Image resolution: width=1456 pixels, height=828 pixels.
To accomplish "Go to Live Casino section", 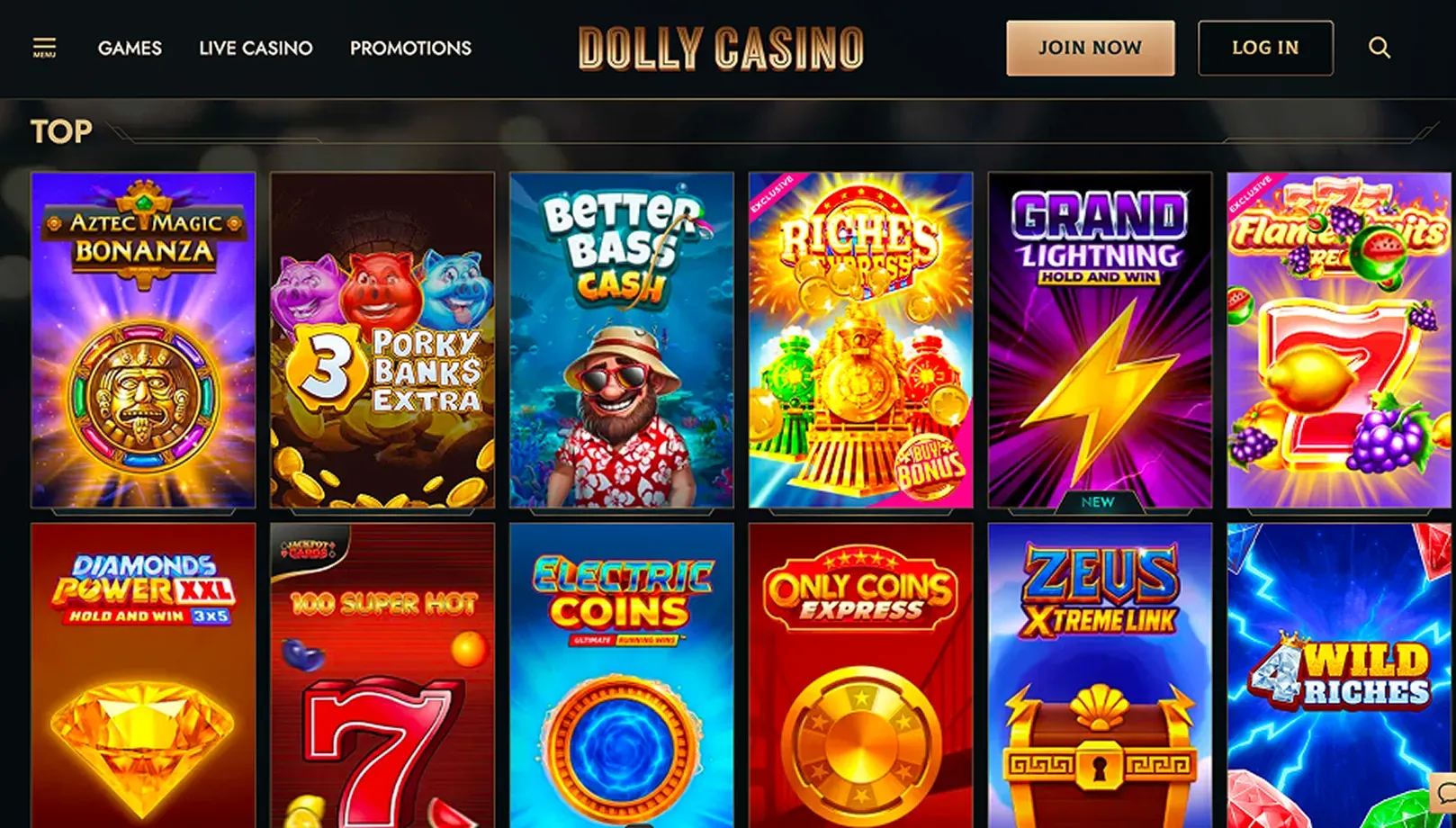I will point(256,48).
